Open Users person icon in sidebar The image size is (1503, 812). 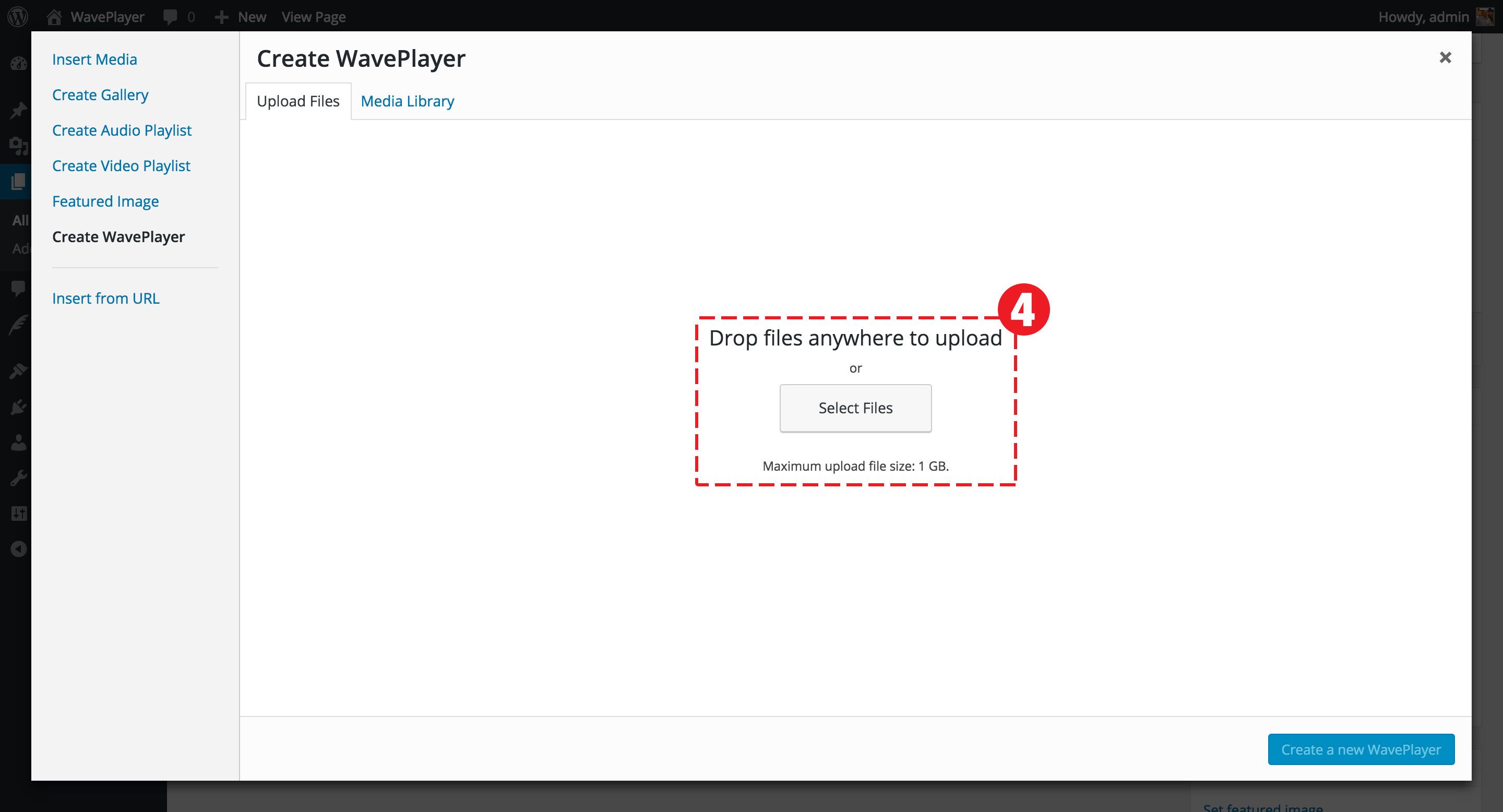pyautogui.click(x=19, y=443)
